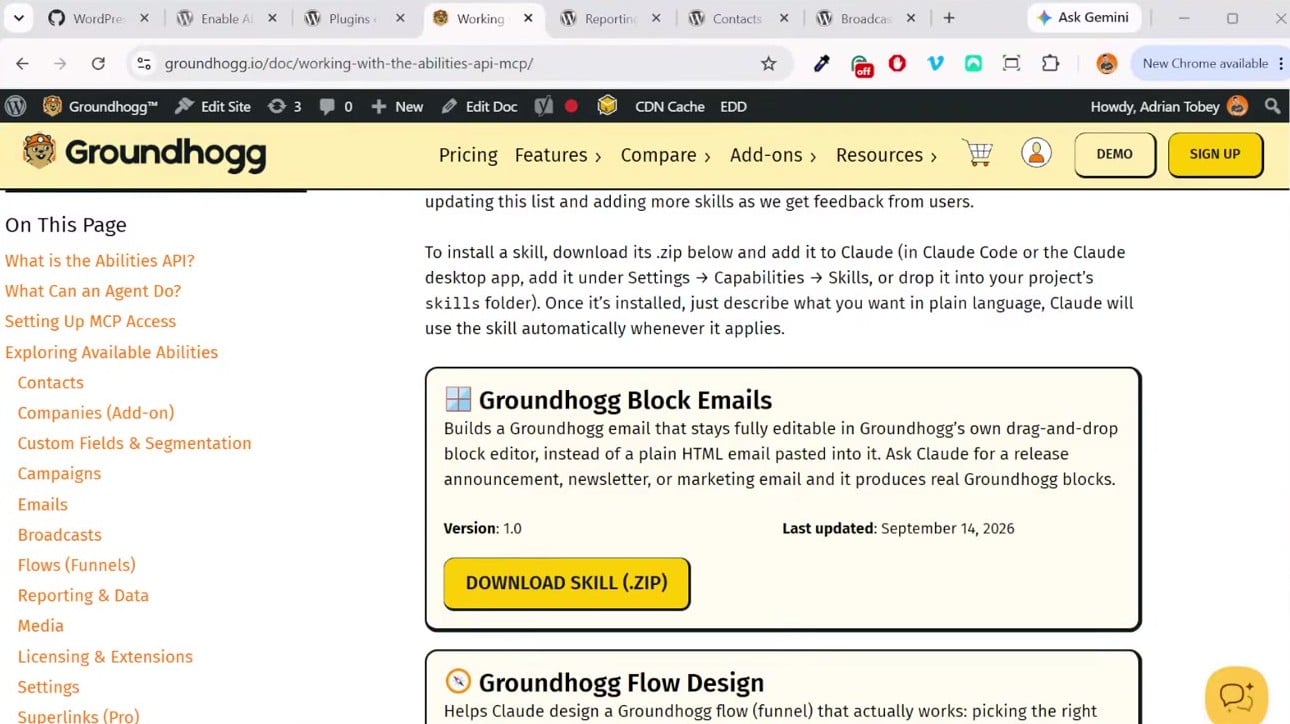Open CDN Cache admin bar item

(x=669, y=106)
